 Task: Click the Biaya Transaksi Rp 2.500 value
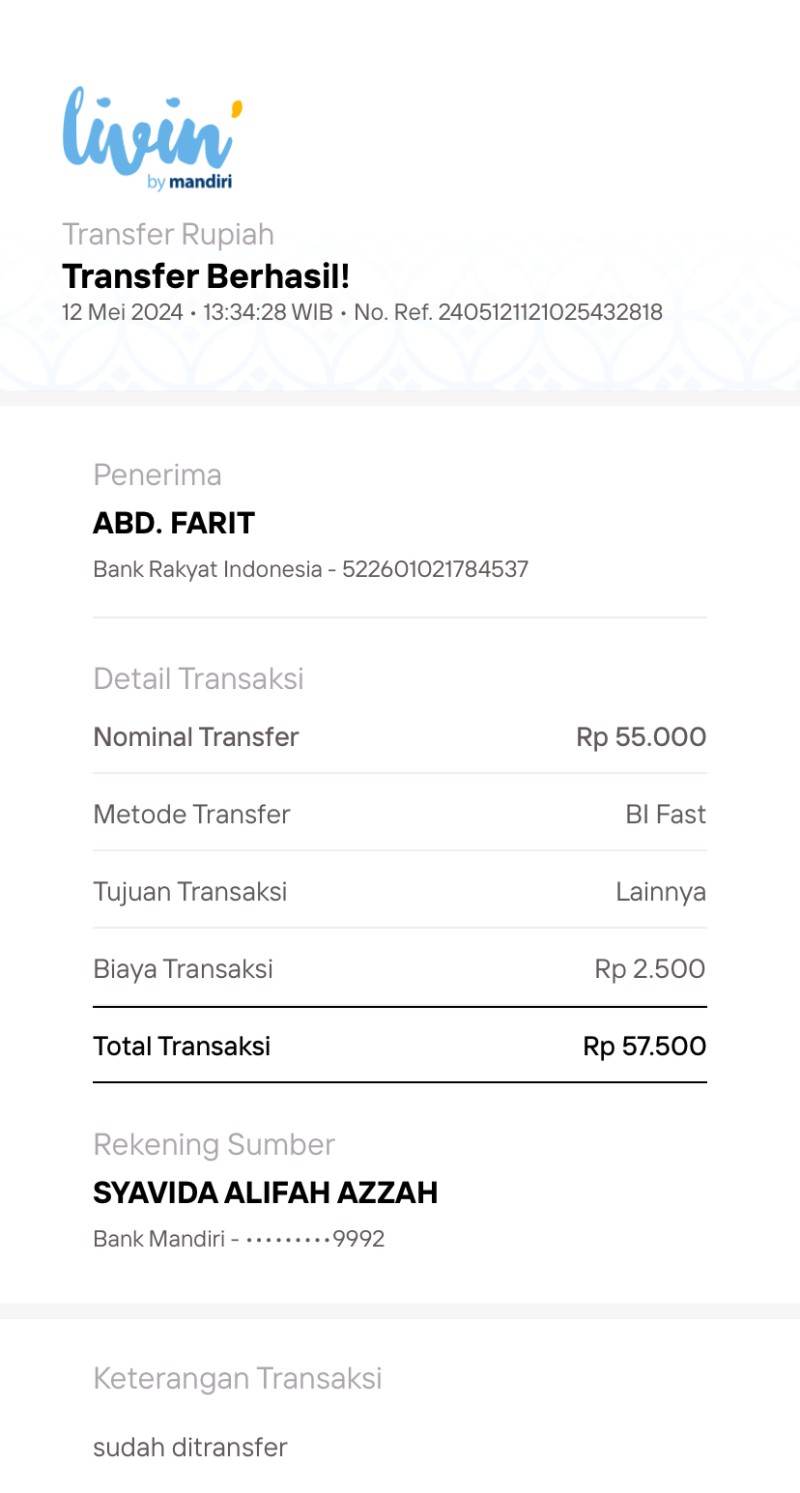pyautogui.click(x=650, y=969)
